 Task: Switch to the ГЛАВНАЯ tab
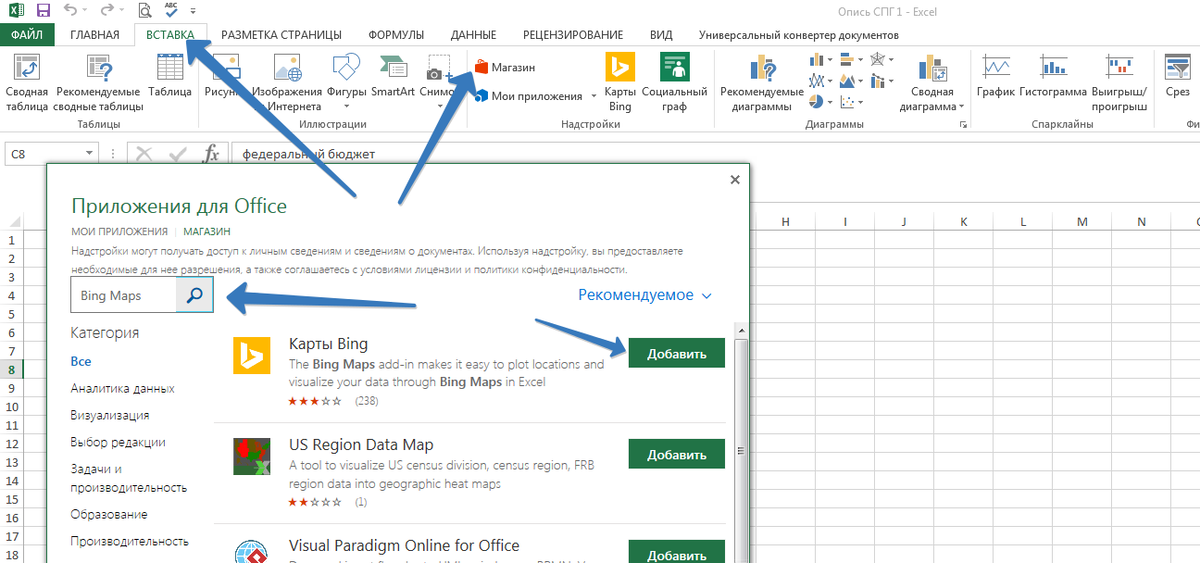pyautogui.click(x=95, y=35)
